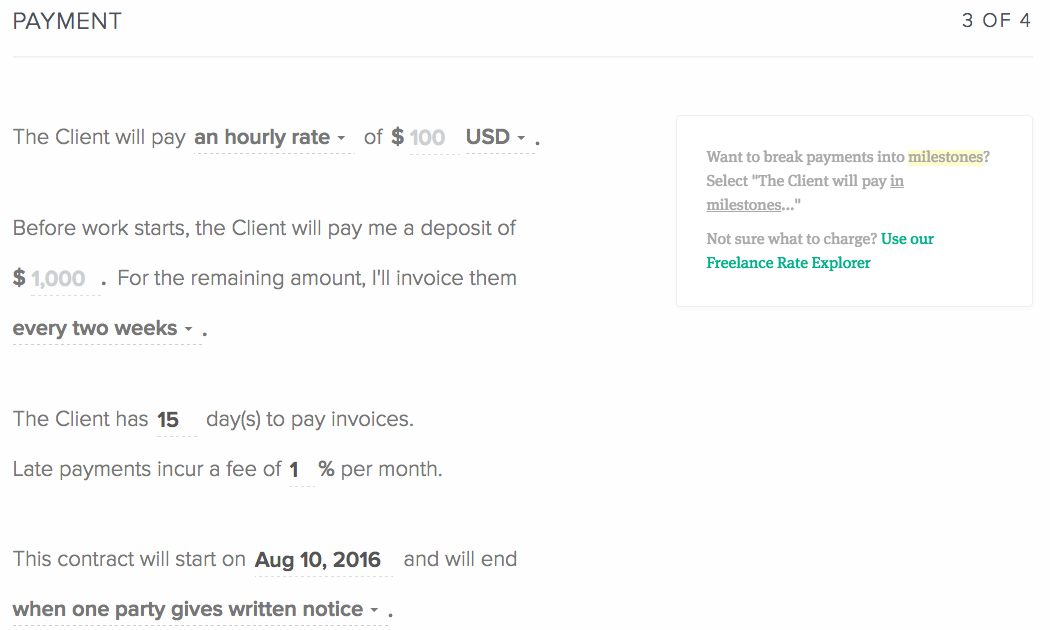Pick the contract start date Aug 10, 2016

318,560
